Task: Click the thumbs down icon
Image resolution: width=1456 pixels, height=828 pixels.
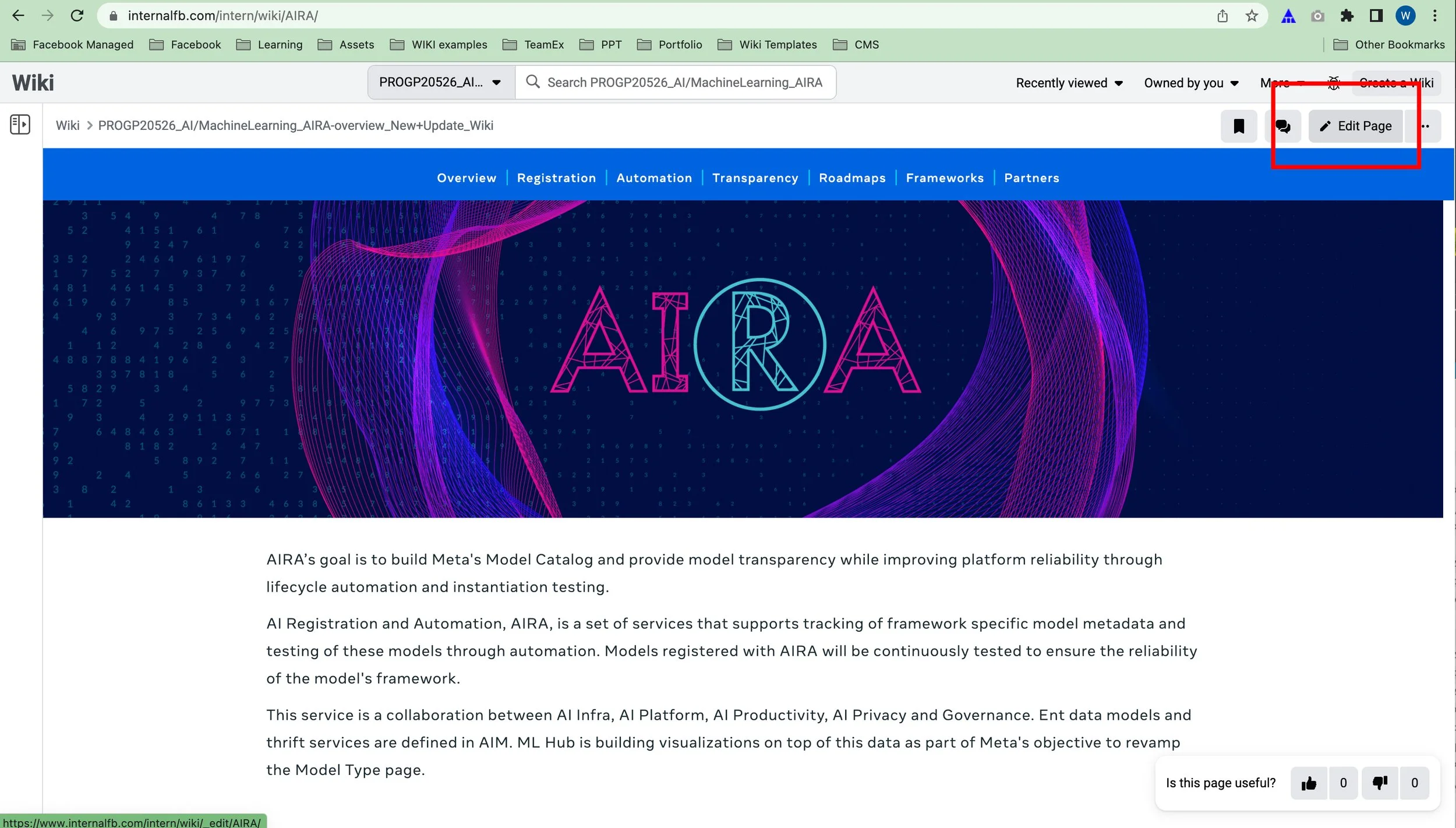Action: (x=1380, y=783)
